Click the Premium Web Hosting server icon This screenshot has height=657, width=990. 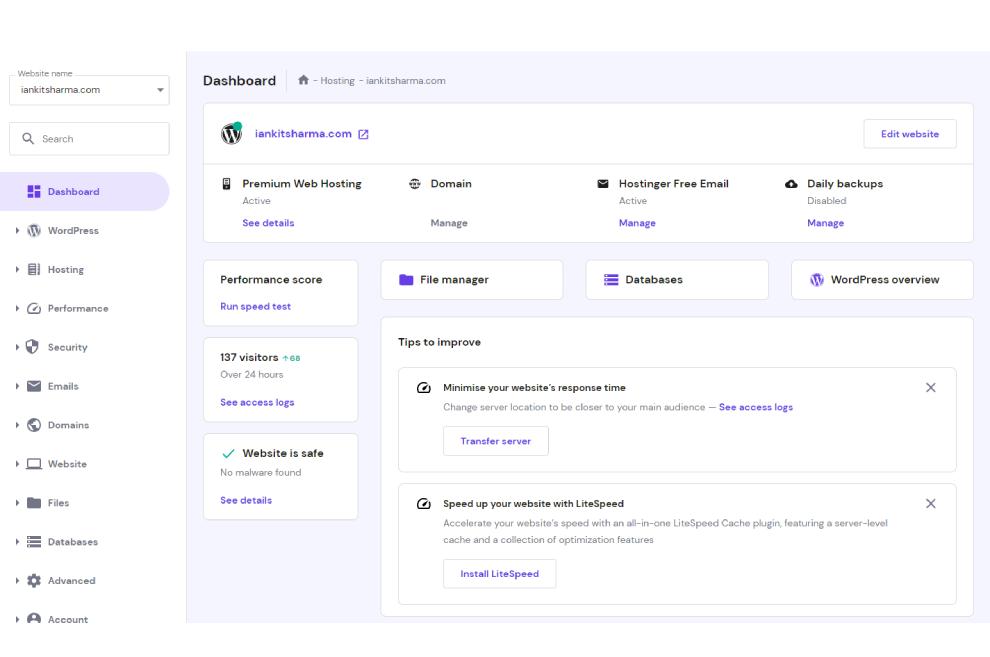[x=227, y=184]
